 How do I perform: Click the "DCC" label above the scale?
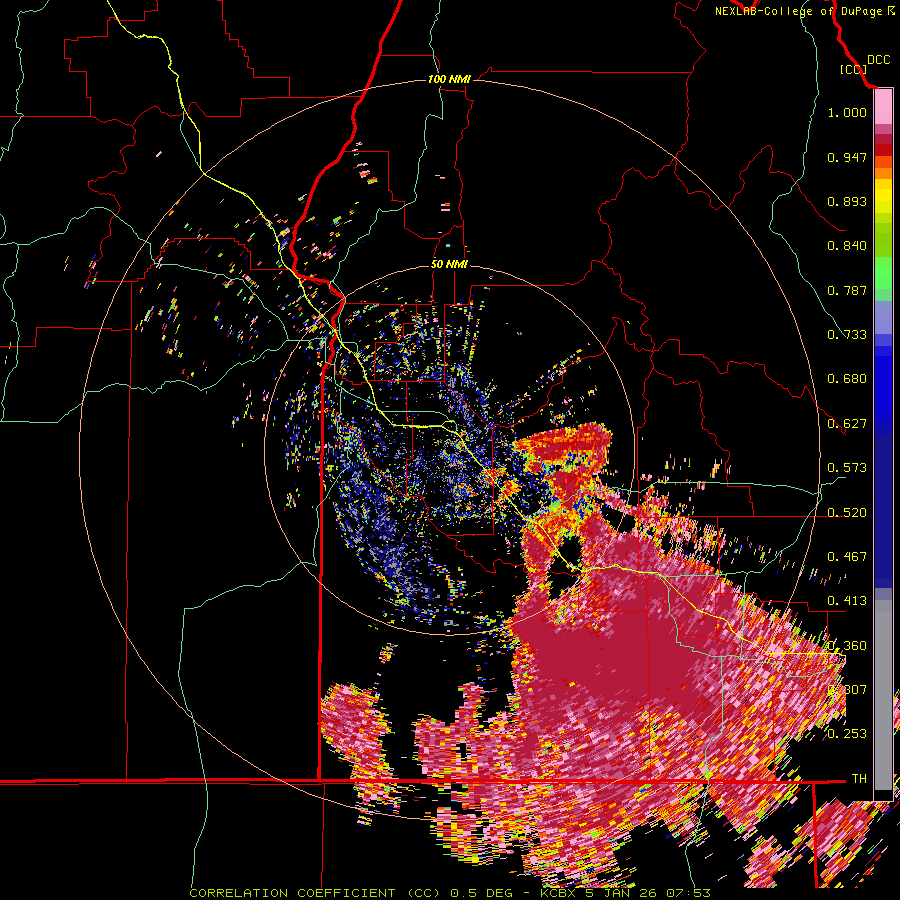[x=878, y=60]
